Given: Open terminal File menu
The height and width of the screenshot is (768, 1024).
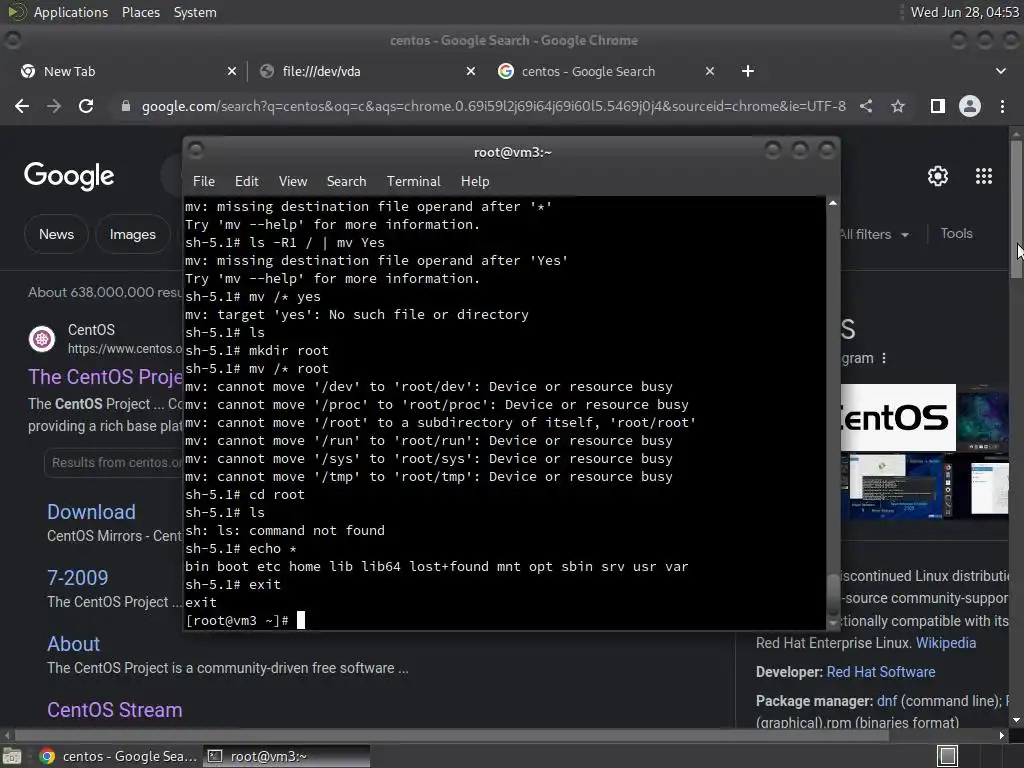Looking at the screenshot, I should 204,181.
